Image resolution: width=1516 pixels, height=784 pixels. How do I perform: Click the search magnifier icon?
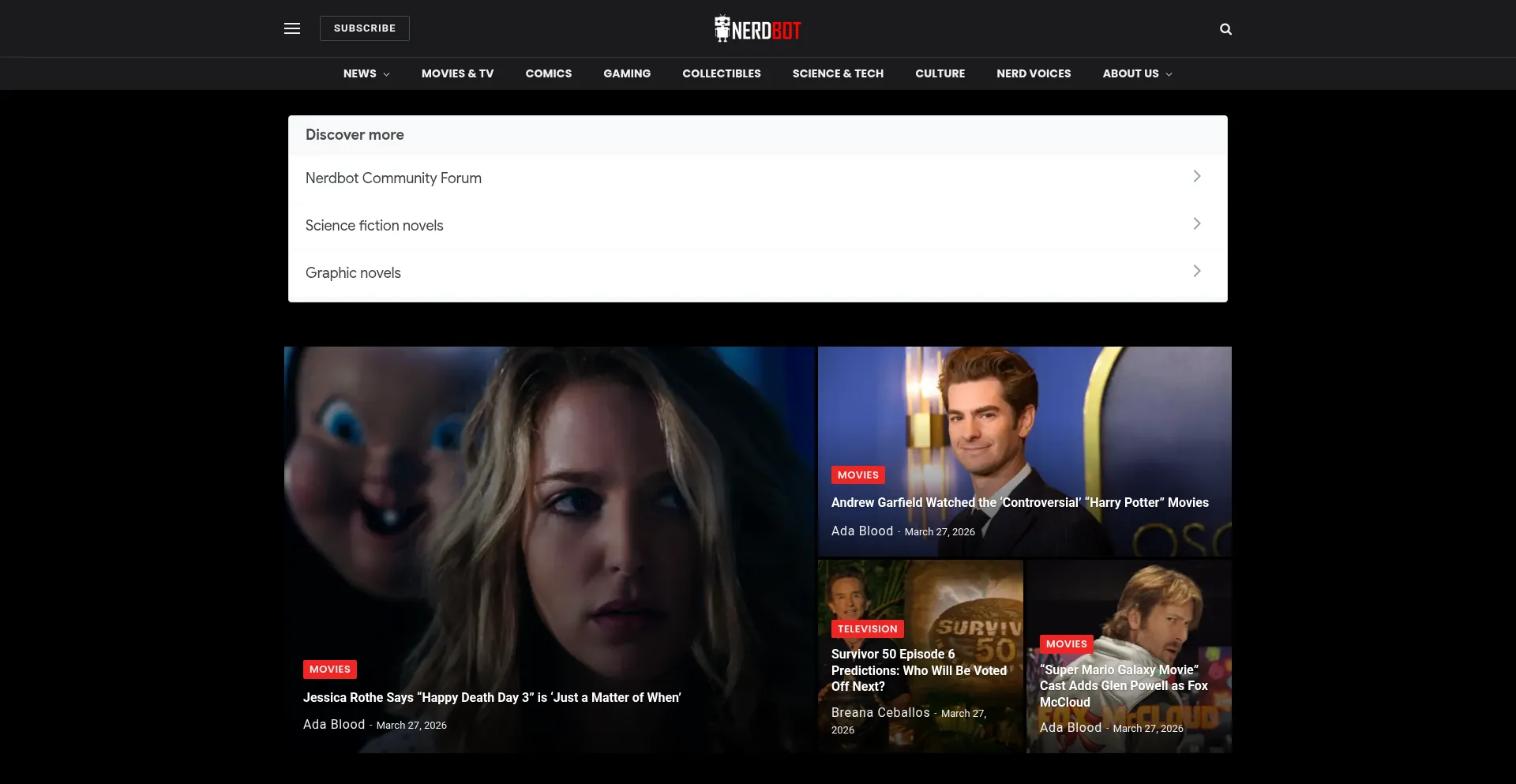[1225, 29]
